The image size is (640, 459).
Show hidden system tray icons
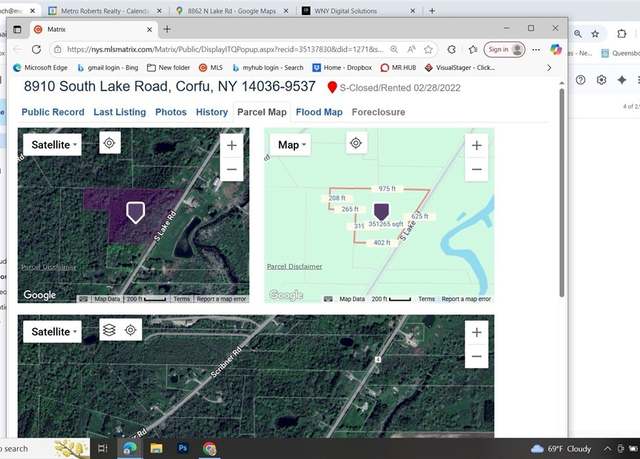click(607, 449)
